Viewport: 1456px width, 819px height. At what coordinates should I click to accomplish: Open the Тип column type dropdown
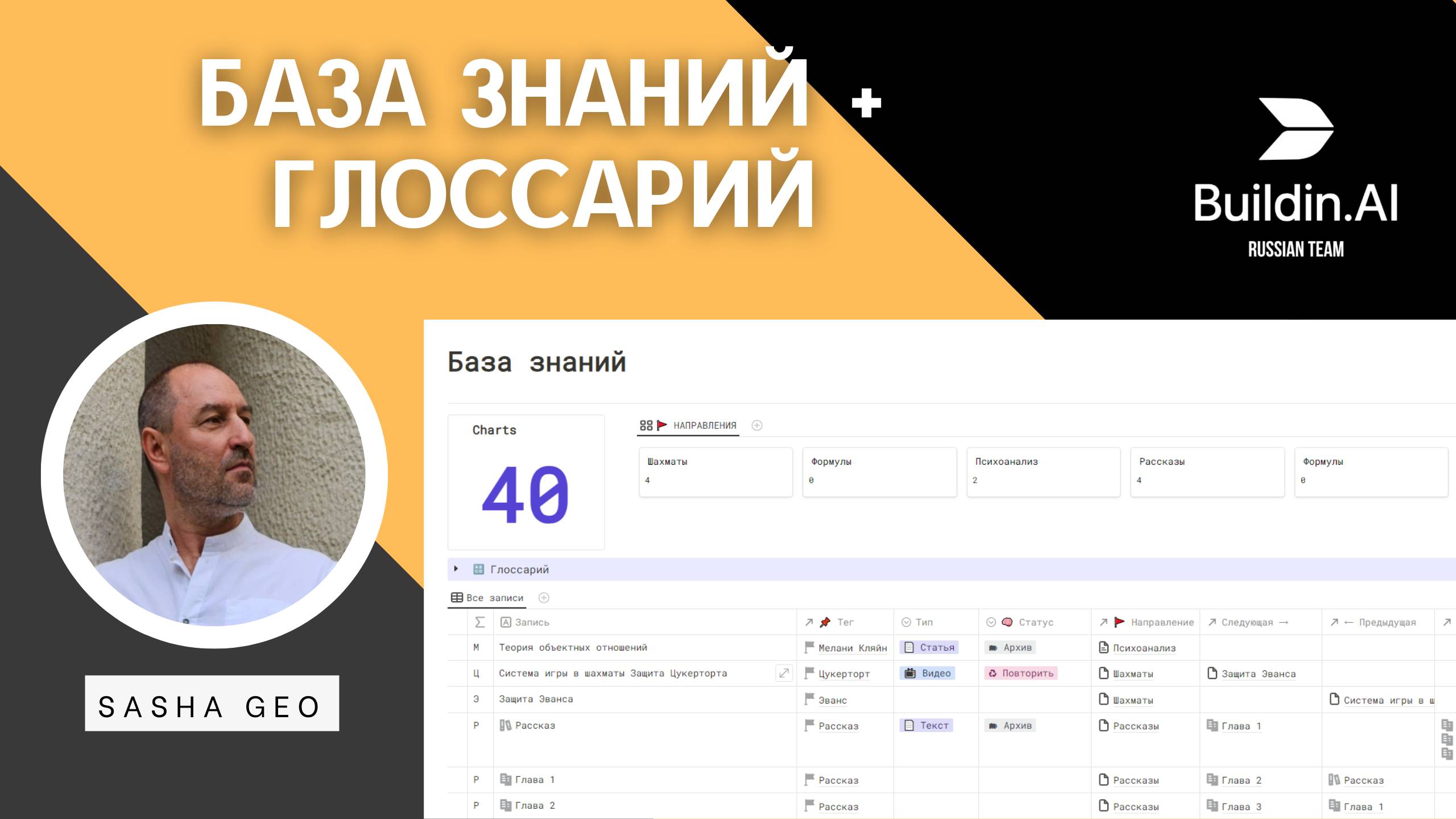click(x=907, y=622)
